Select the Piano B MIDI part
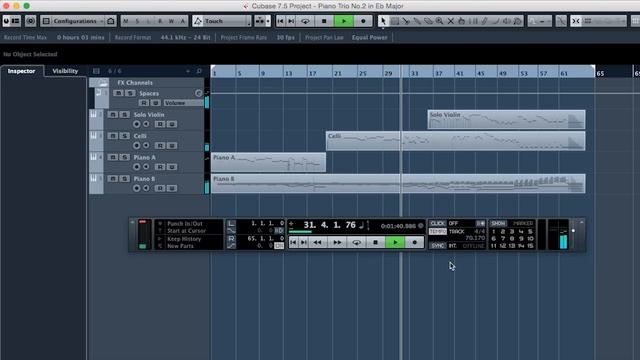Image resolution: width=640 pixels, height=360 pixels. 398,184
